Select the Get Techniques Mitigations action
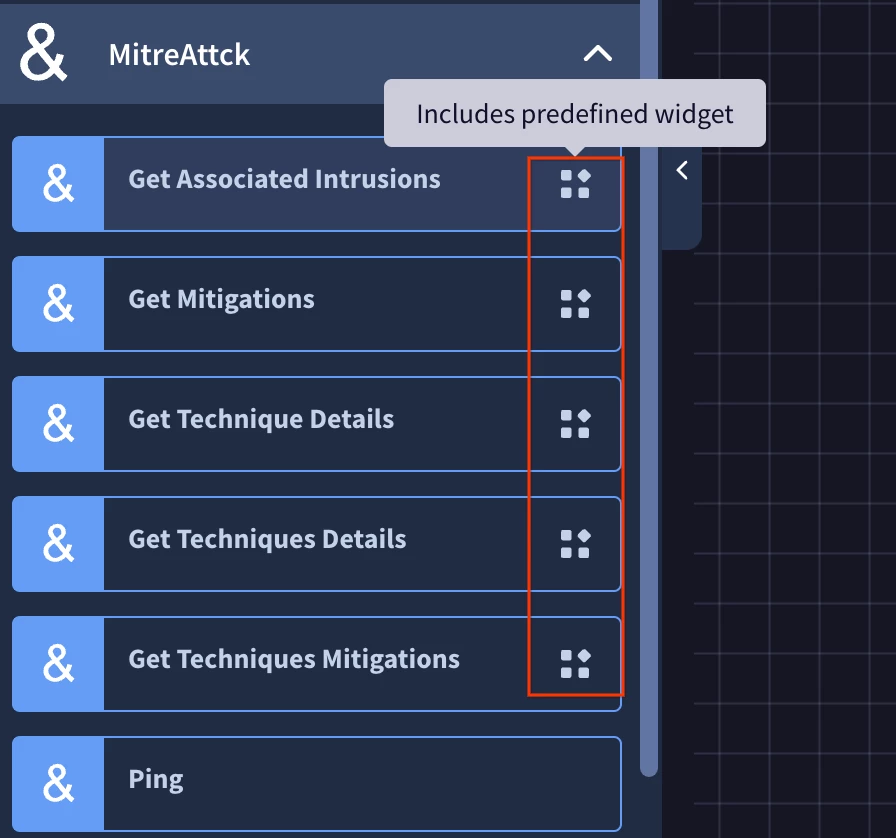The image size is (896, 838). [317, 664]
